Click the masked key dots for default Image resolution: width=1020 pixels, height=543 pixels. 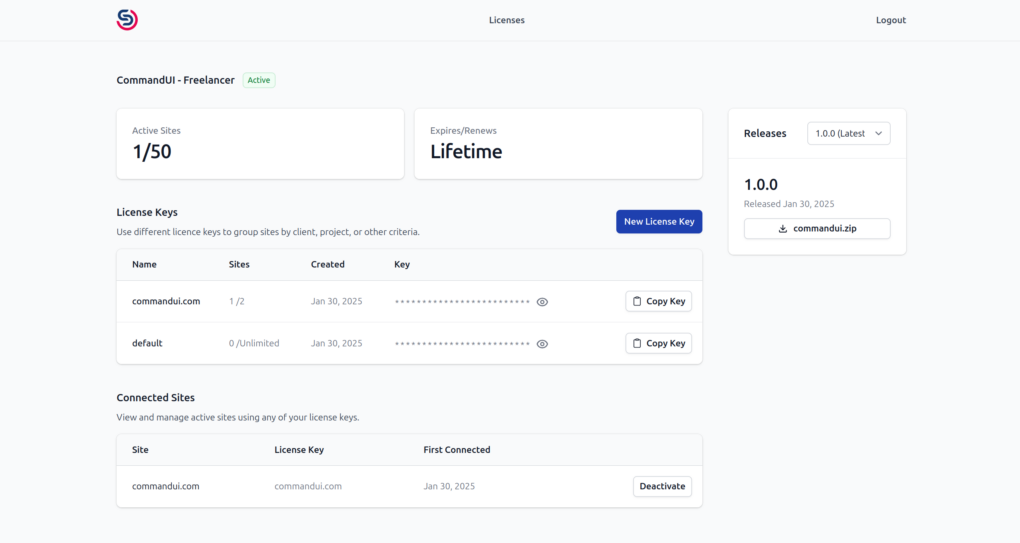tap(461, 343)
